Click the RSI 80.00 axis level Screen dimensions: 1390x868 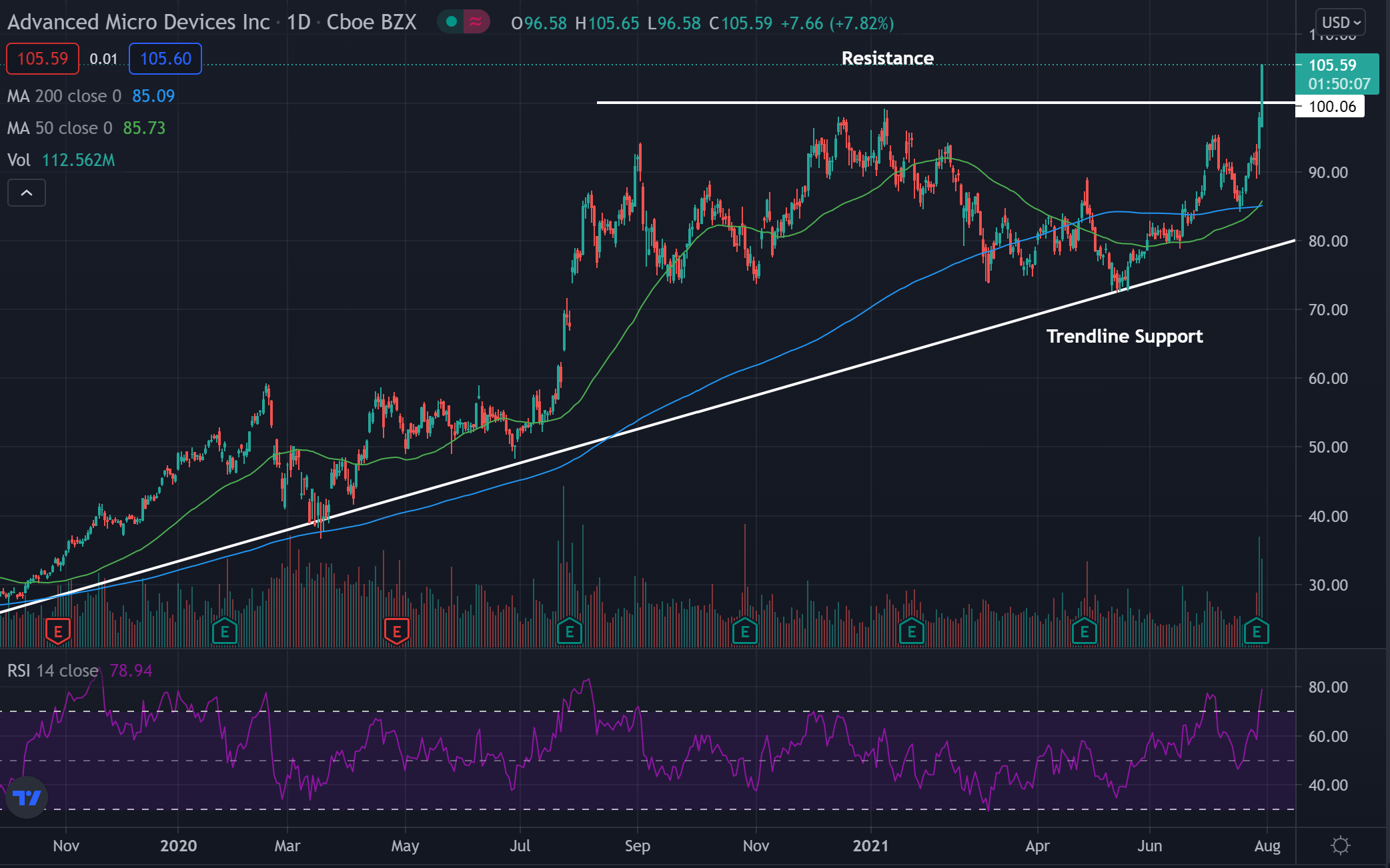point(1328,687)
